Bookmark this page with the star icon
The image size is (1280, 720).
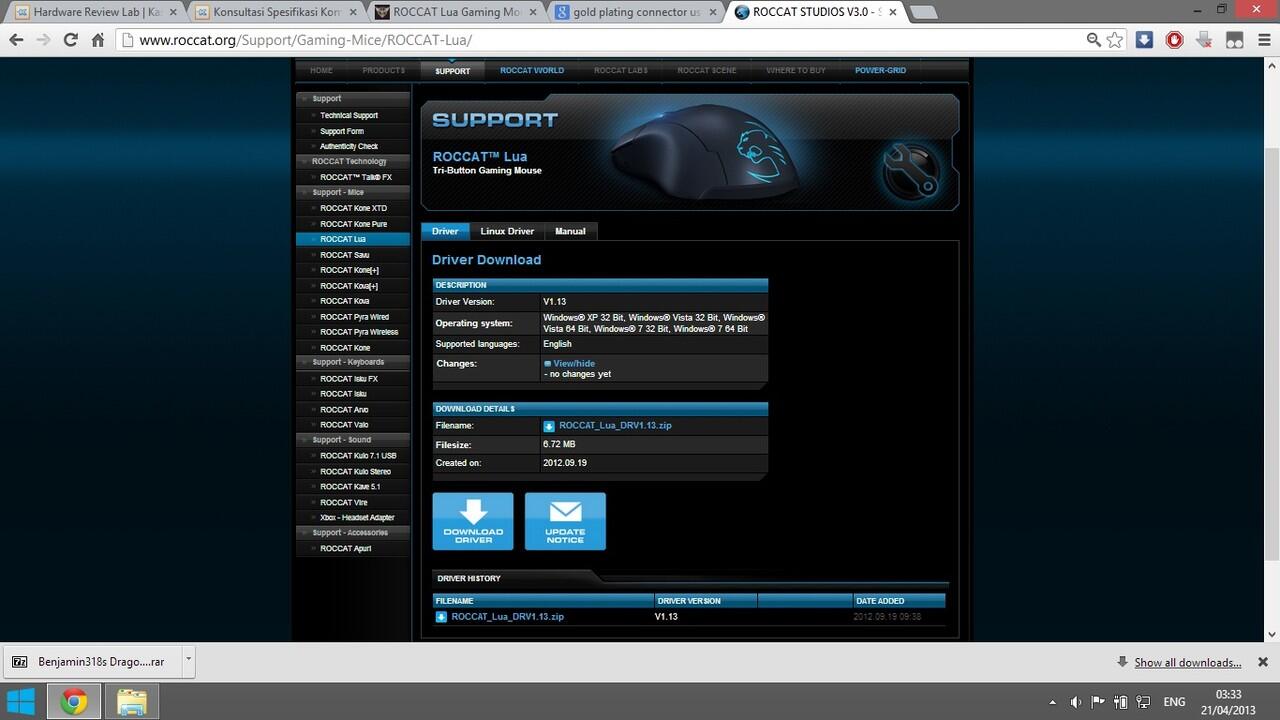[1115, 40]
